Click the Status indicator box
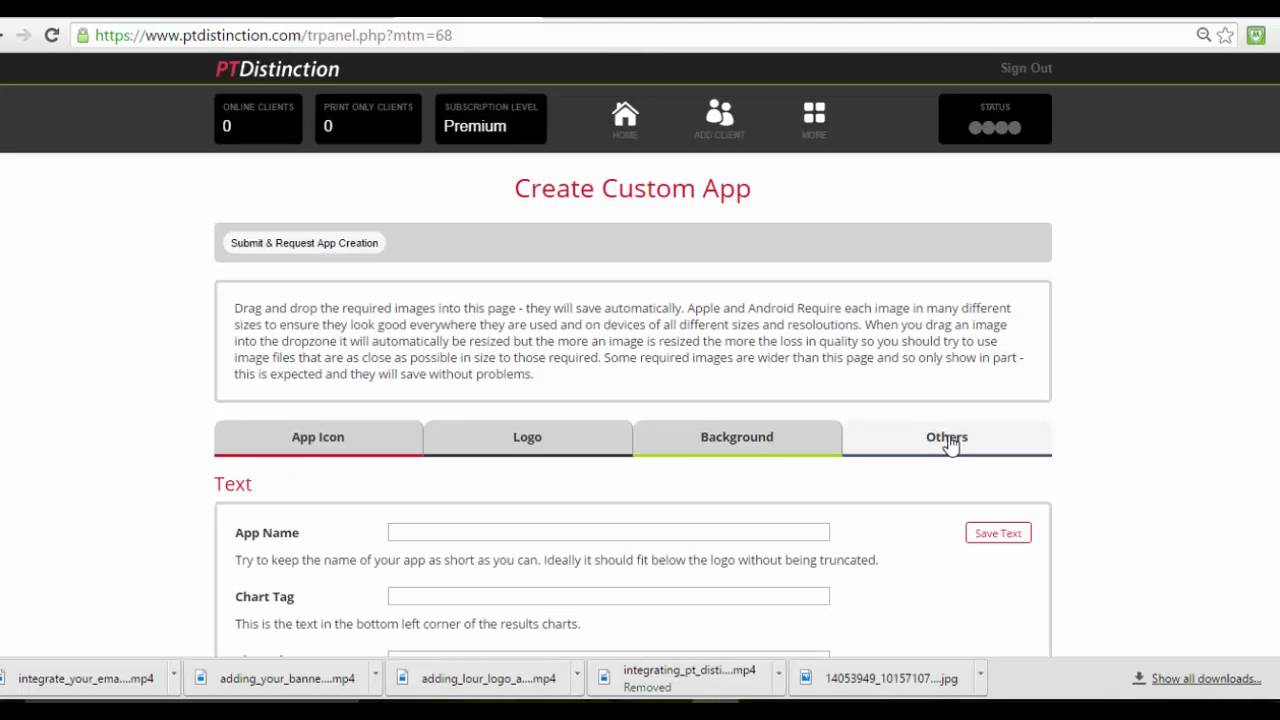 coord(995,119)
